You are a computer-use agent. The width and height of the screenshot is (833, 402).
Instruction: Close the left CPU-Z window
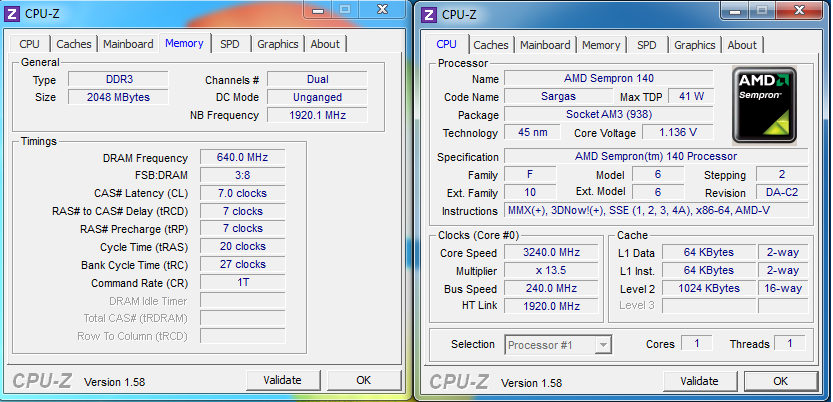pos(382,8)
